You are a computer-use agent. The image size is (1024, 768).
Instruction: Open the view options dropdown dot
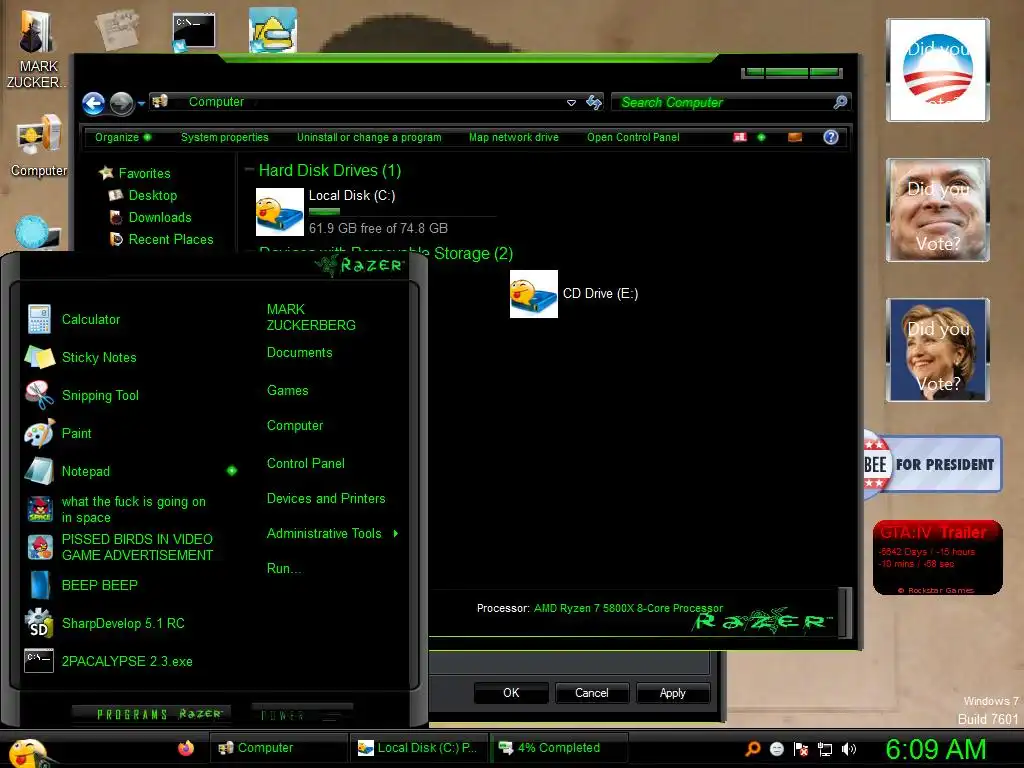[x=761, y=137]
